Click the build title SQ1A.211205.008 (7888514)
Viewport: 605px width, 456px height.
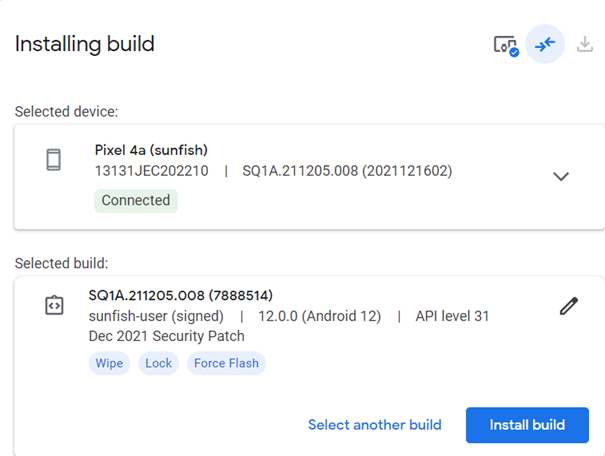click(x=181, y=296)
